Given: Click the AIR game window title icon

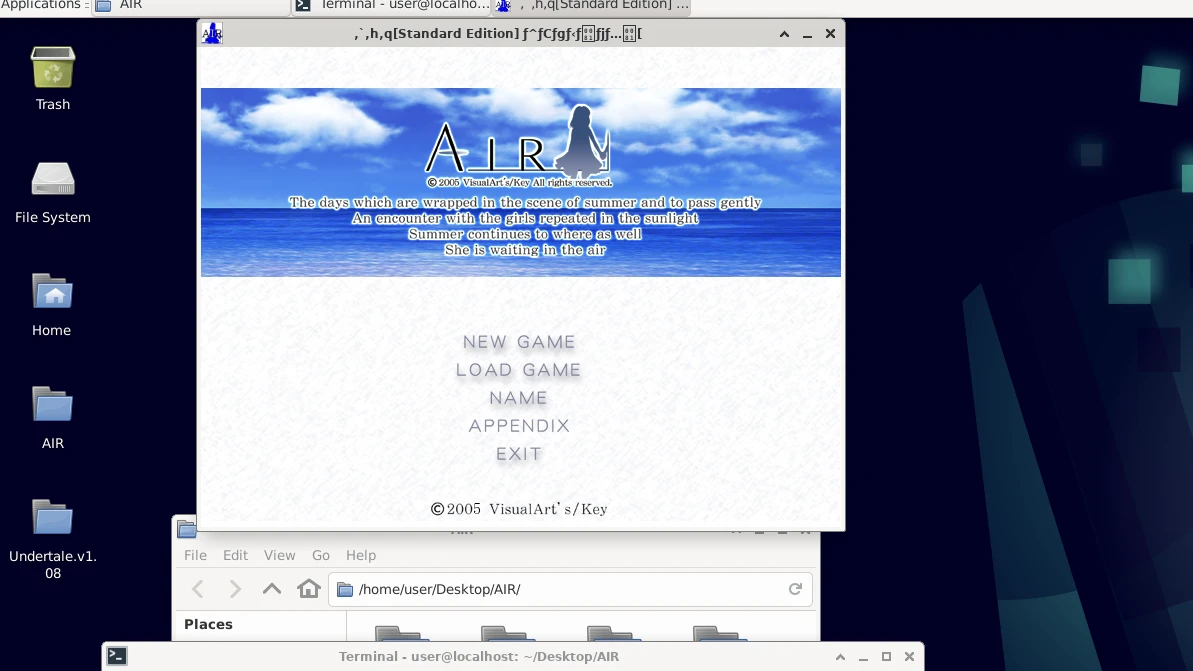Looking at the screenshot, I should [212, 33].
